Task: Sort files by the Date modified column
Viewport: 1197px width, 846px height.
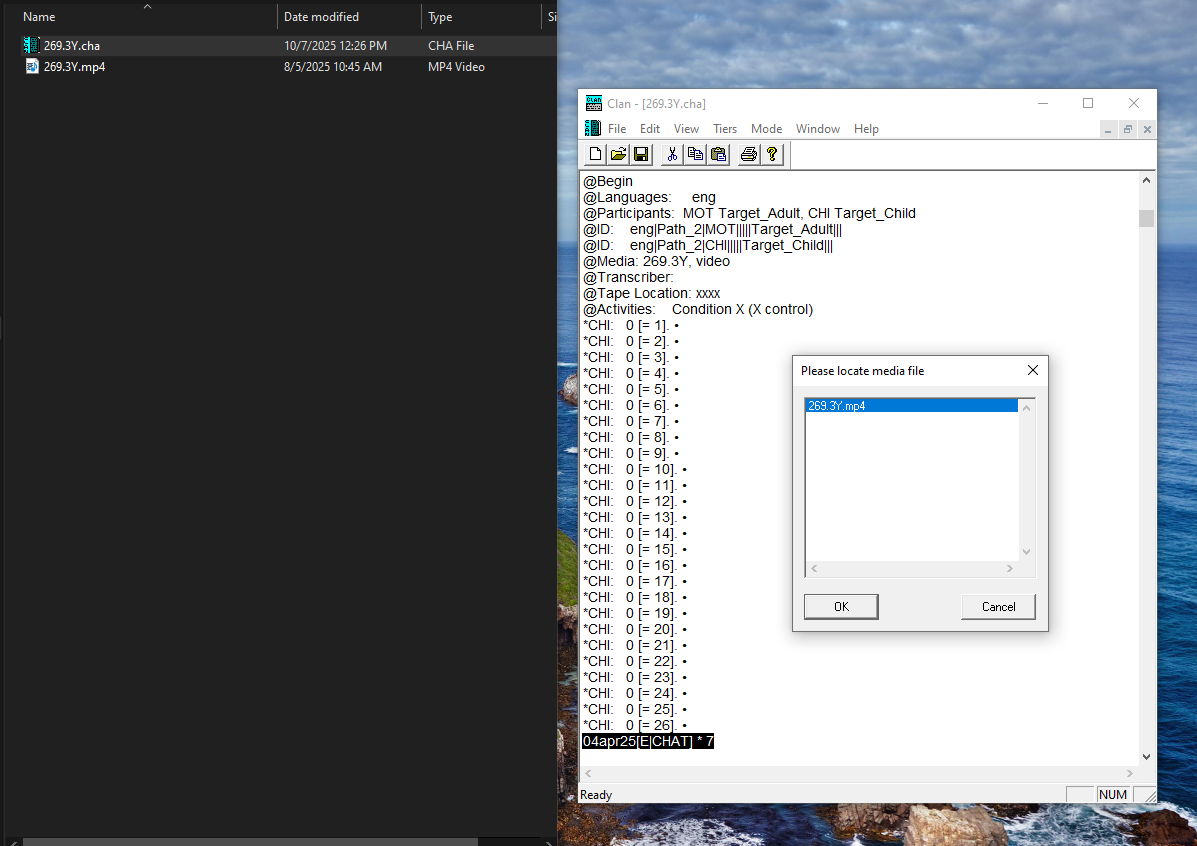Action: 321,17
